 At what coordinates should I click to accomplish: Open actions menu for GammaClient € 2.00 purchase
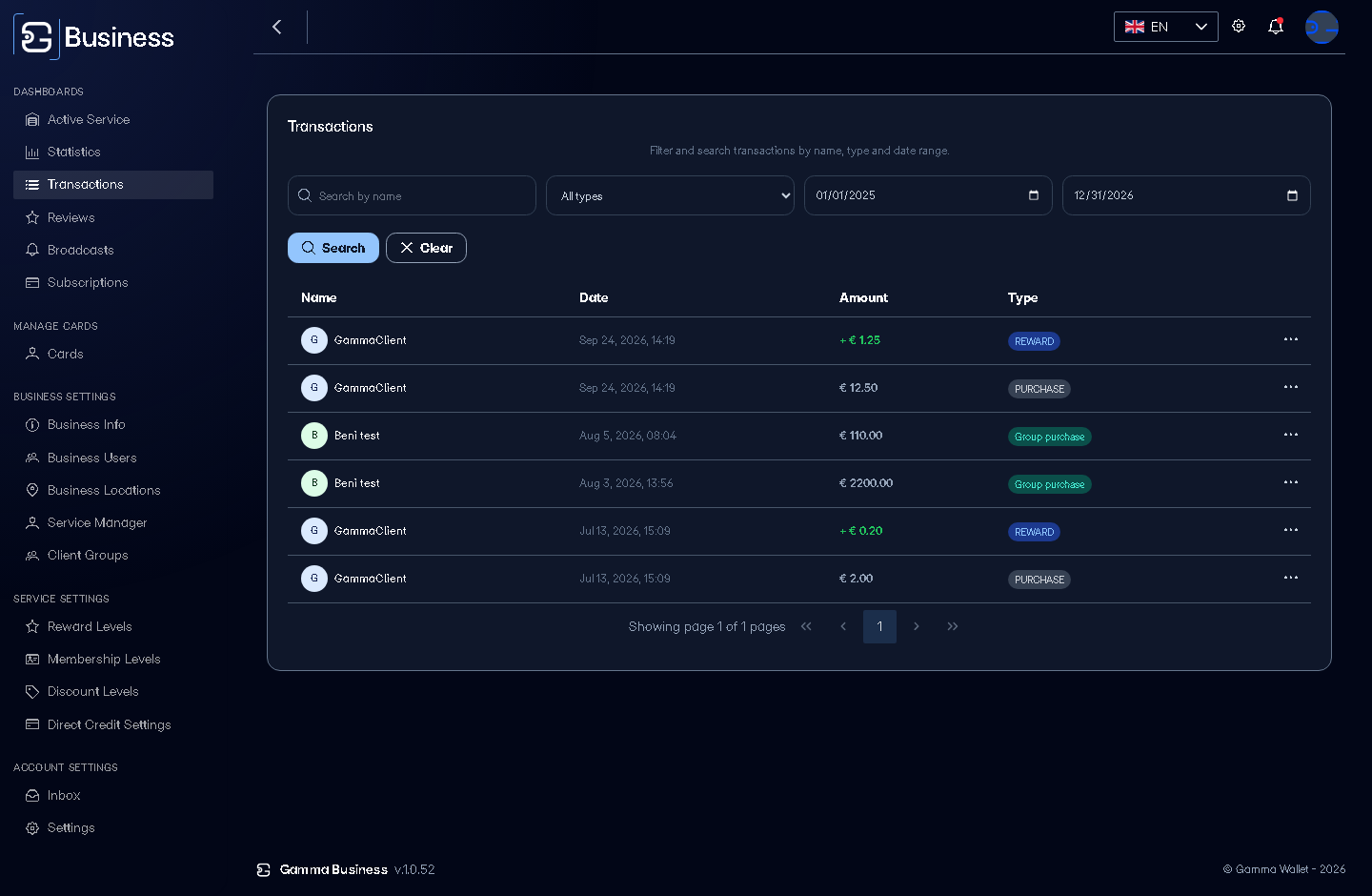pos(1291,578)
